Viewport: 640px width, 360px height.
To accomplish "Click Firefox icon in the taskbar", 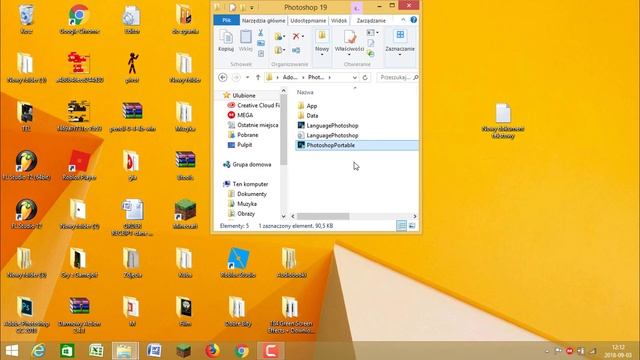I will pos(212,351).
